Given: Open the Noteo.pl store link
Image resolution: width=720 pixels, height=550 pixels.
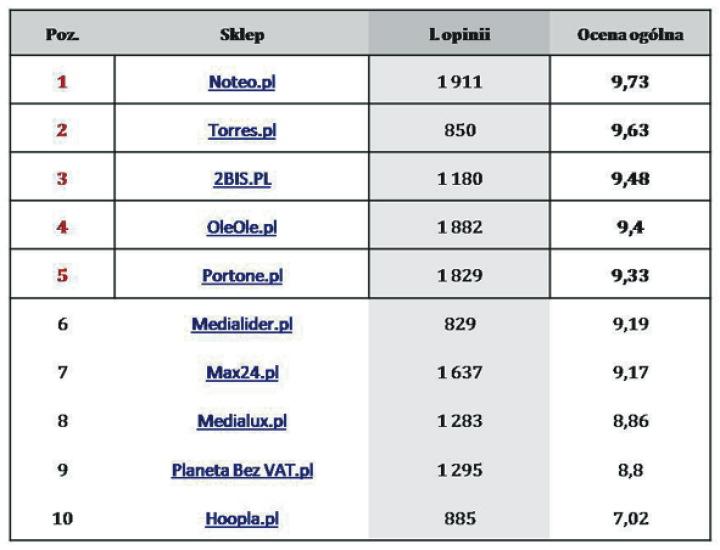Looking at the screenshot, I should coord(241,82).
